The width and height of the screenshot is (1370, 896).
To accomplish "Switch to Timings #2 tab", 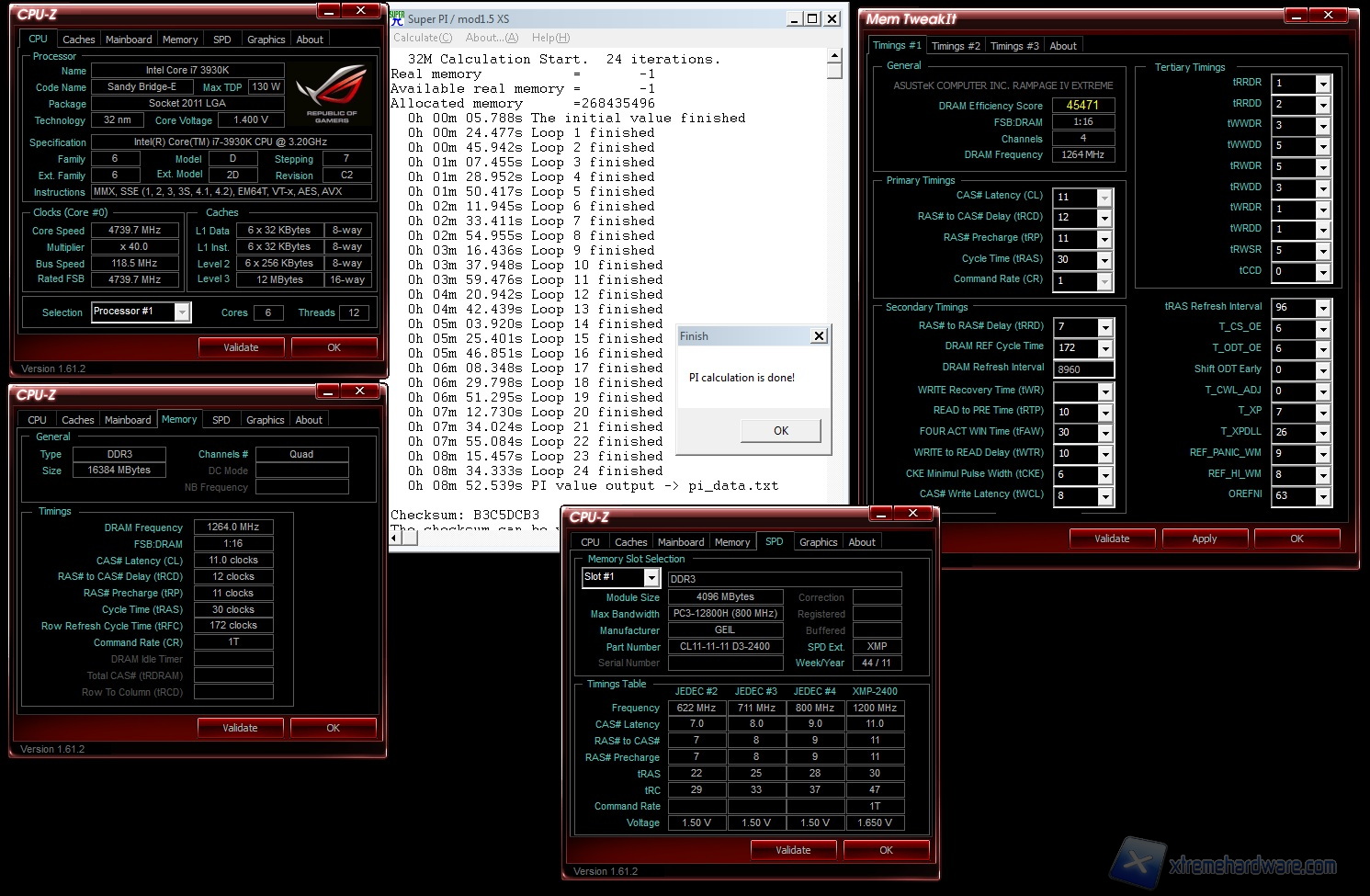I will (x=956, y=46).
